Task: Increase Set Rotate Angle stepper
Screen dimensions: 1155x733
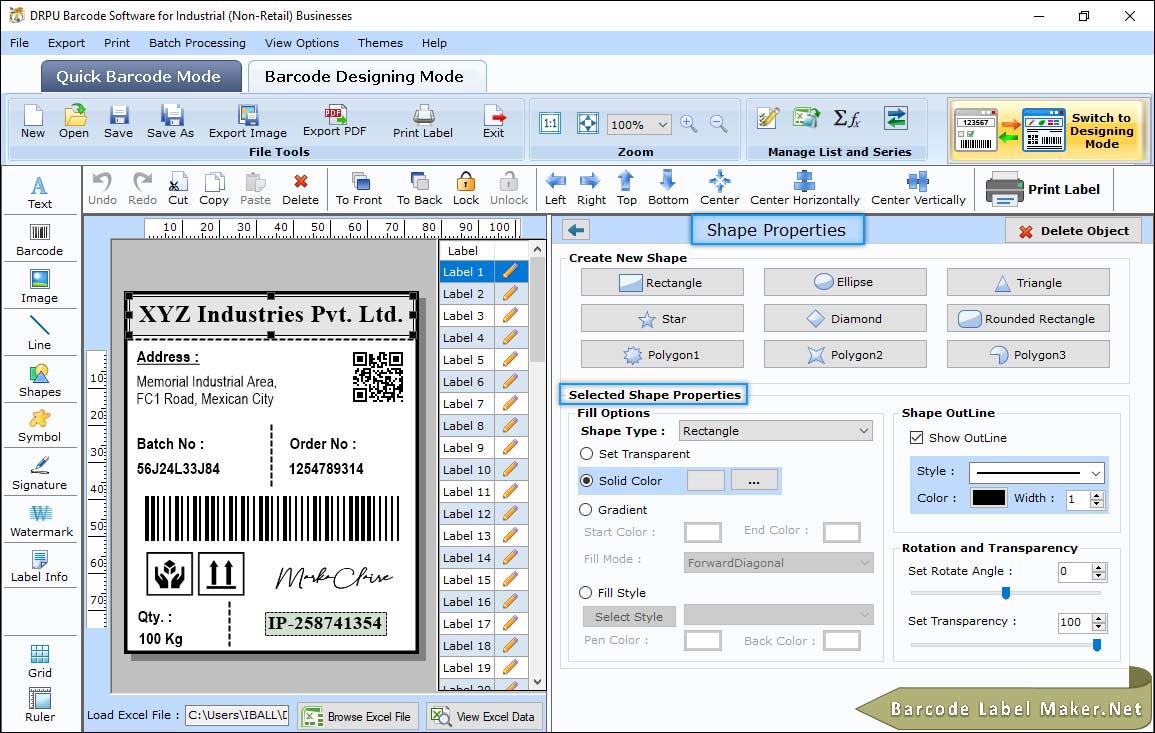Action: coord(1099,567)
